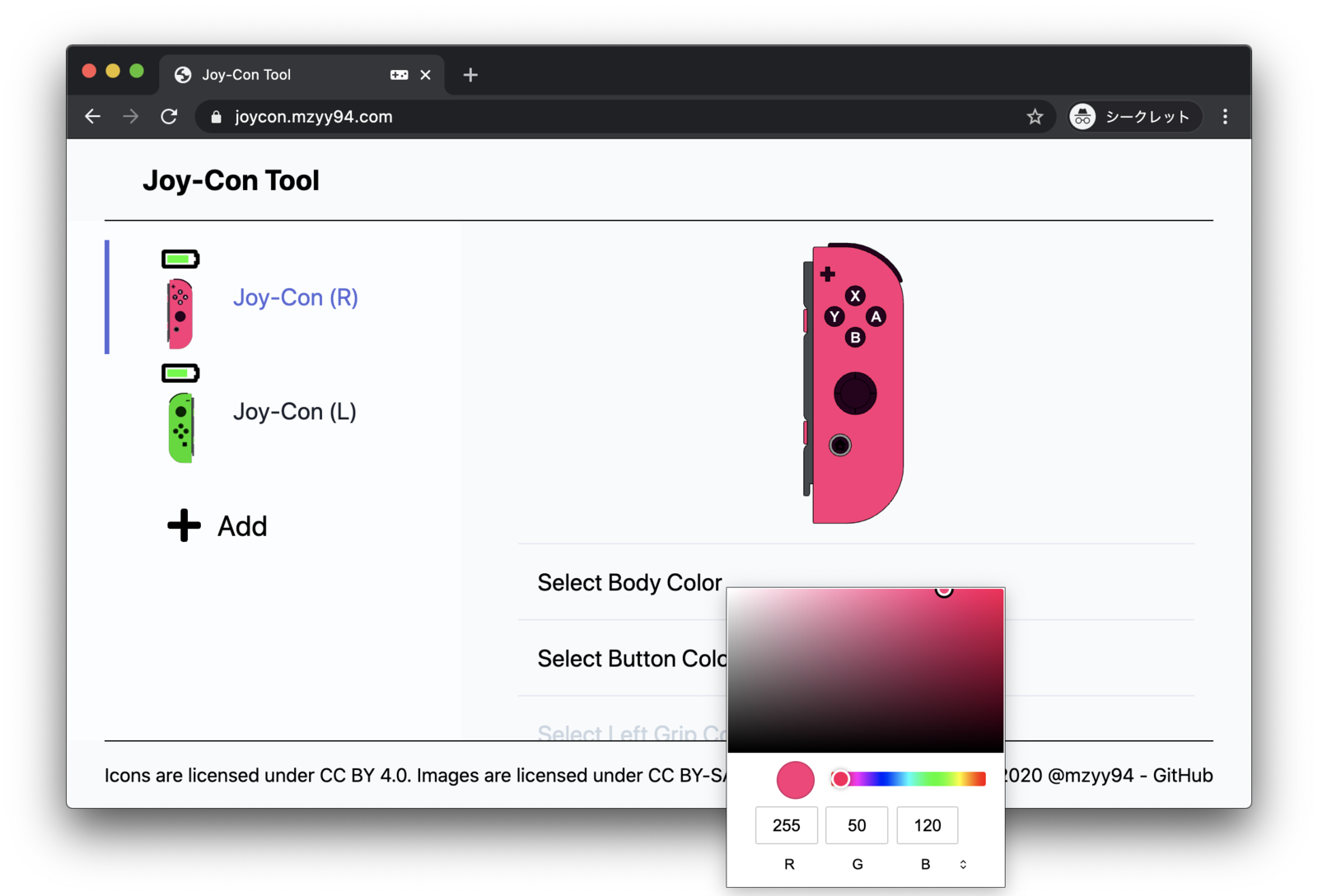
Task: Open the incognito profile icon
Action: click(1082, 117)
